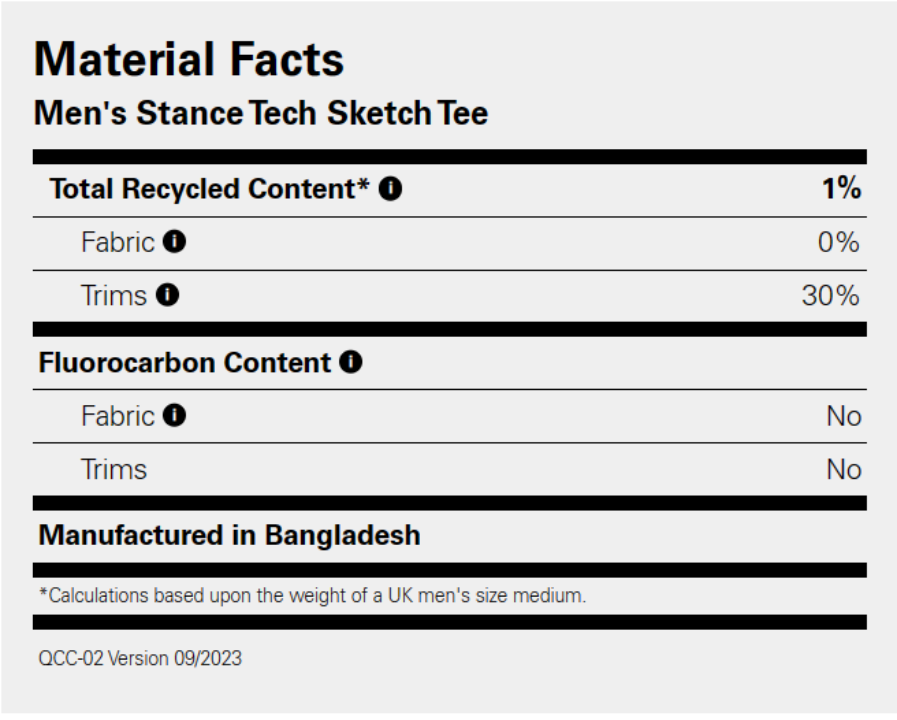Click Fluorocarbon Content heading text
This screenshot has height=720, width=897.
point(185,363)
